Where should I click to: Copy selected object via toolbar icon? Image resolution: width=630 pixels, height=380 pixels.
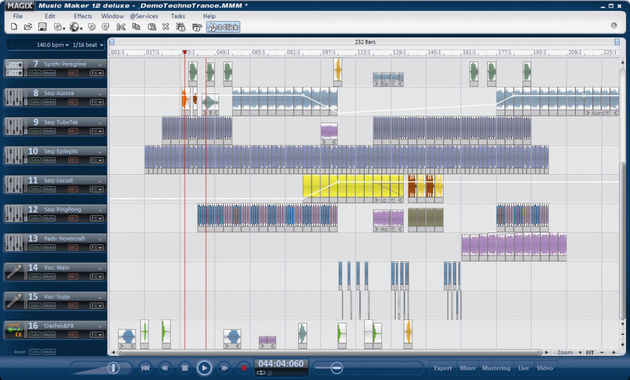pyautogui.click(x=136, y=27)
